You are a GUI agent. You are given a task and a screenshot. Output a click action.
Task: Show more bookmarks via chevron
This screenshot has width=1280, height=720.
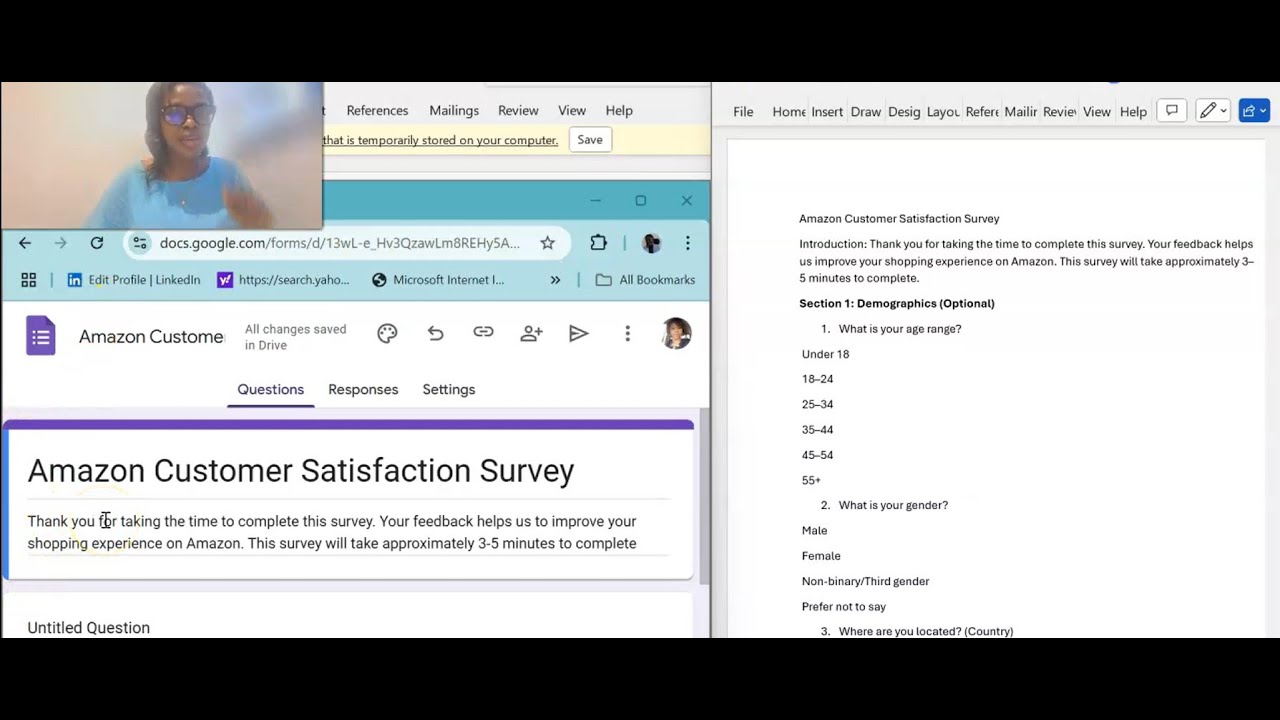pos(555,280)
